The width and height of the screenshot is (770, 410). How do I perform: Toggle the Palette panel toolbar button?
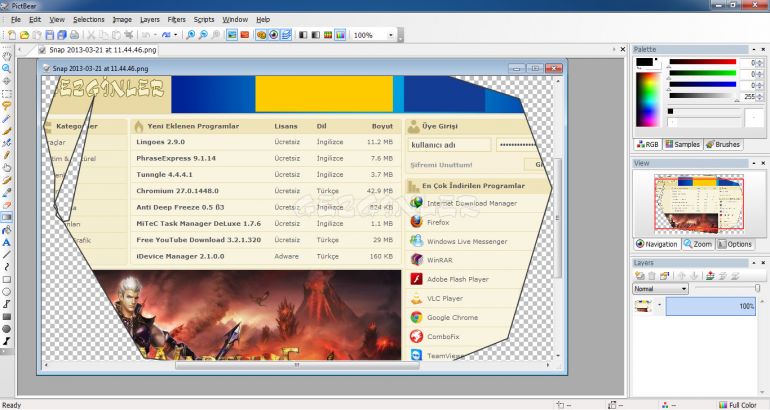pos(261,35)
